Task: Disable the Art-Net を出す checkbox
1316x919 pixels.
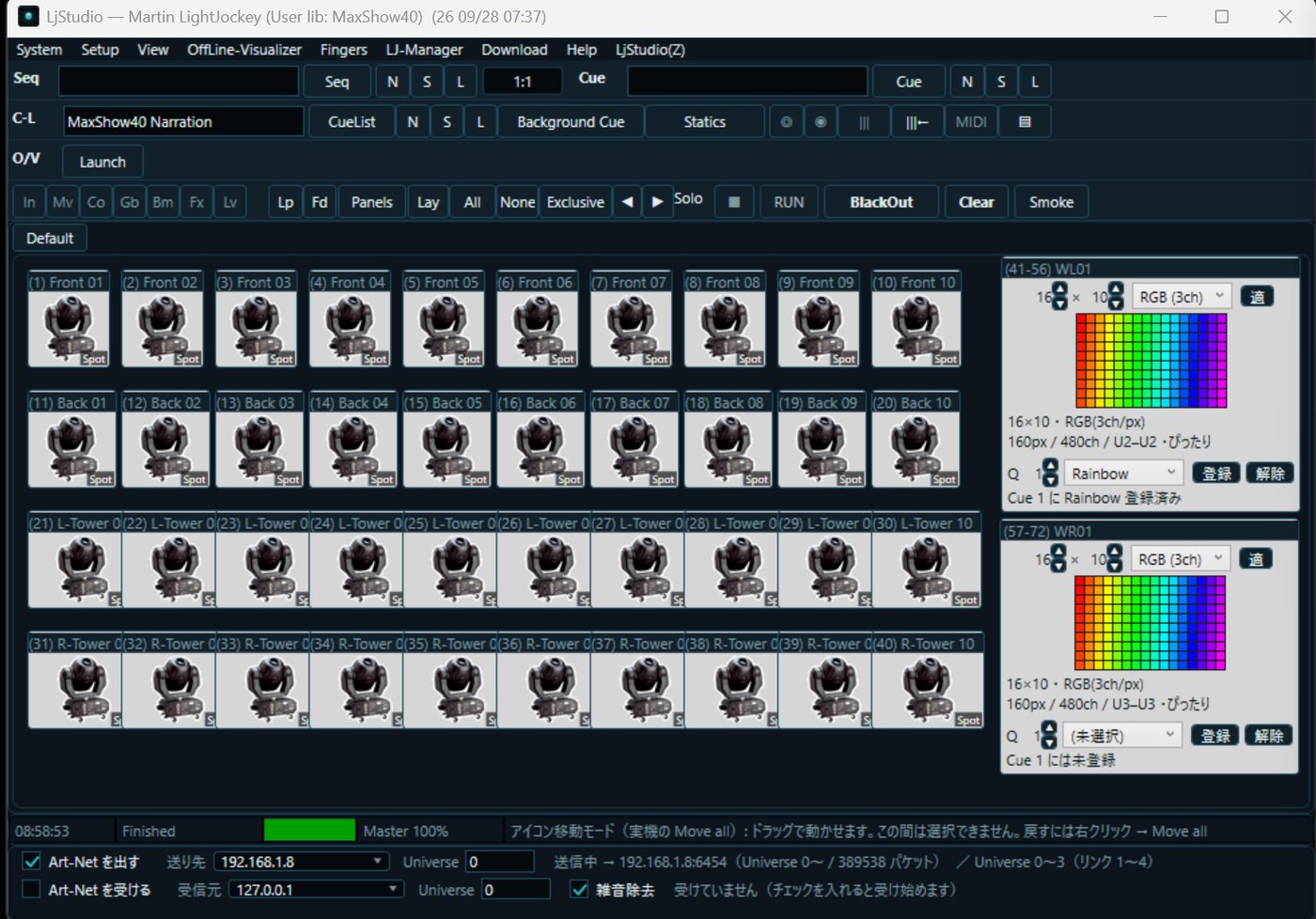Action: (32, 862)
